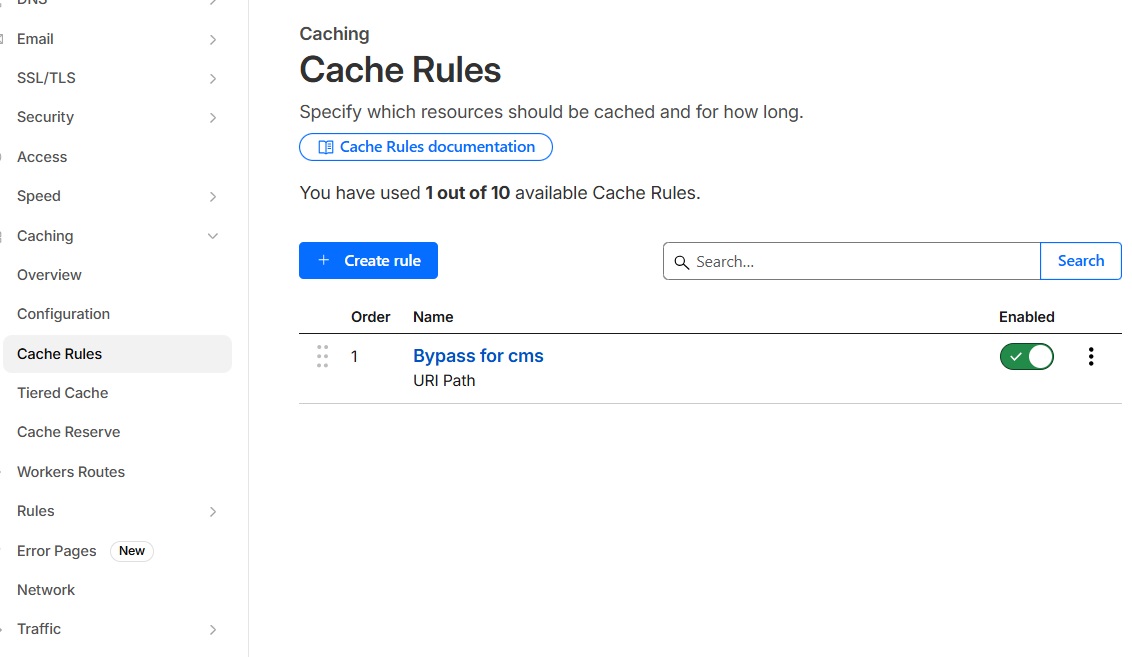Expand the Rules sidebar chevron
The width and height of the screenshot is (1132, 657).
pyautogui.click(x=212, y=512)
